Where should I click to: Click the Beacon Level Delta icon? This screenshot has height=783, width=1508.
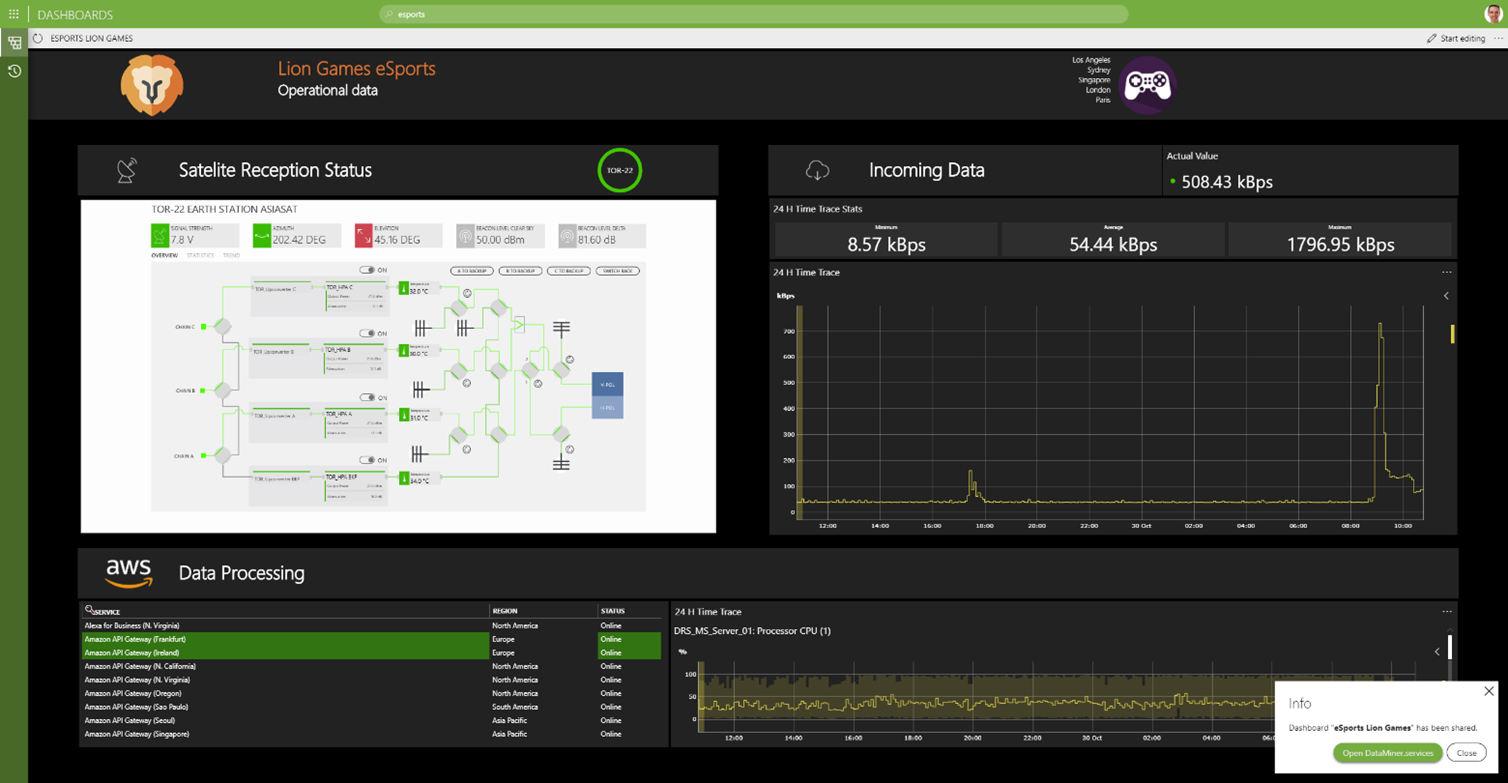tap(567, 236)
